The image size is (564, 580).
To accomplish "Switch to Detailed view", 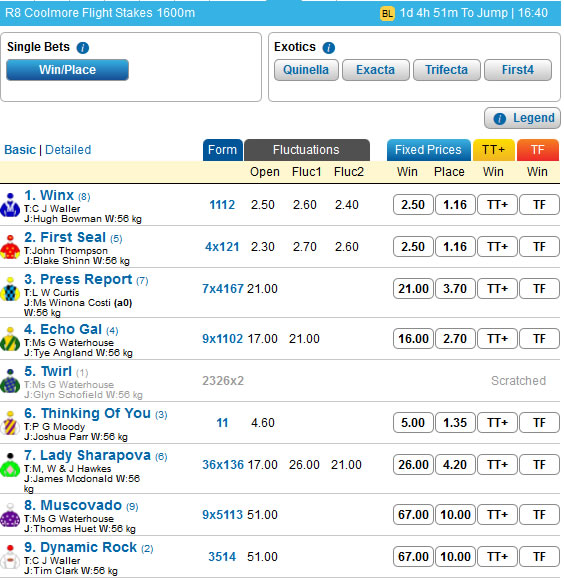I will (x=68, y=150).
